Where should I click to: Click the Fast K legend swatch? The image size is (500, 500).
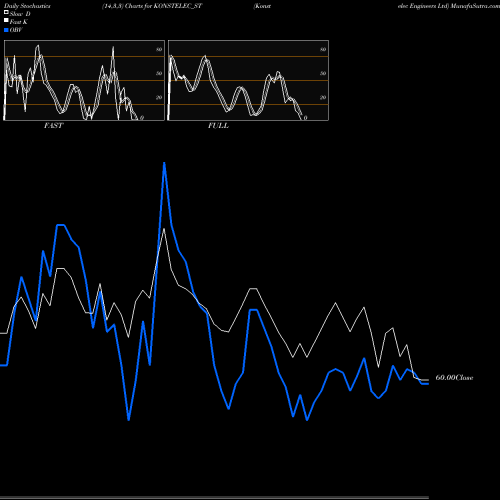6,21
